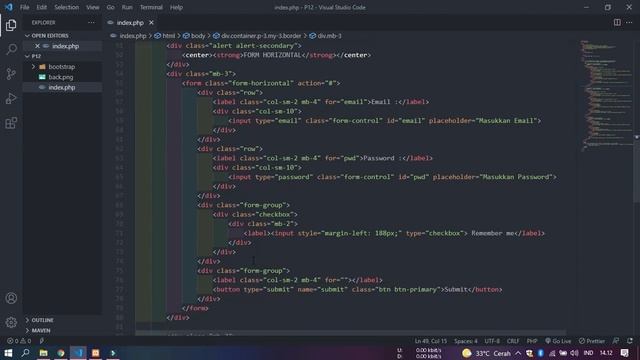Click the orange XAMPP taskbar icon

pos(96,353)
